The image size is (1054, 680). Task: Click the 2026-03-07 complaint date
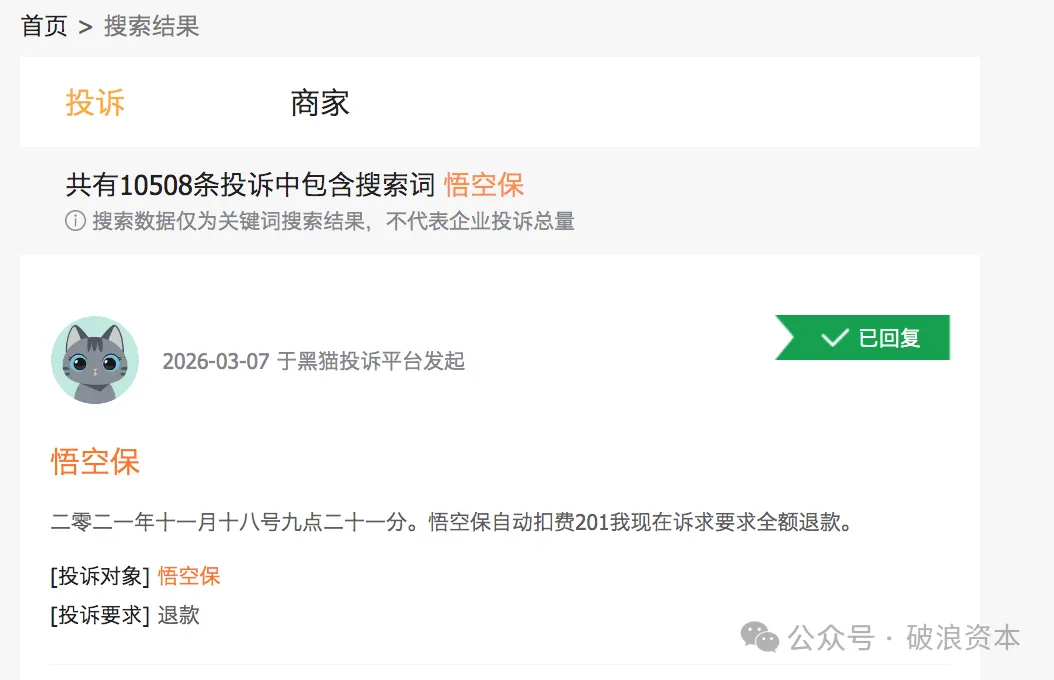216,361
